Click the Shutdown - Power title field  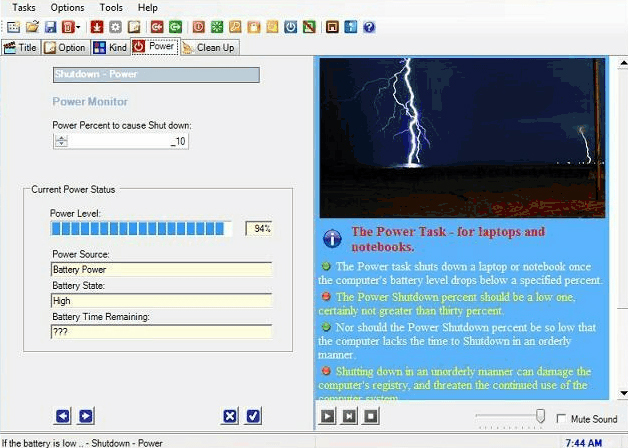pos(156,75)
